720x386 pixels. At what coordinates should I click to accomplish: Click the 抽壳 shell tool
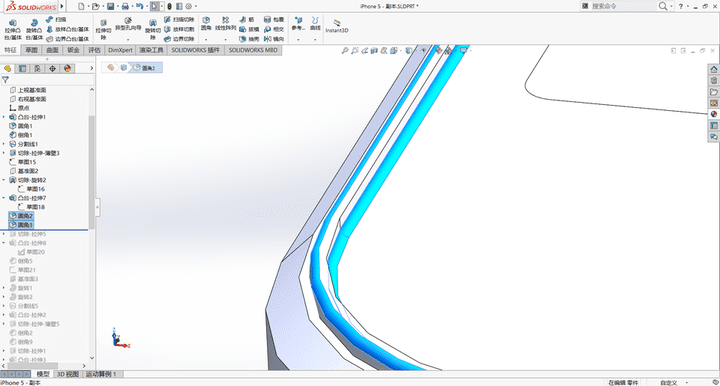tap(249, 39)
